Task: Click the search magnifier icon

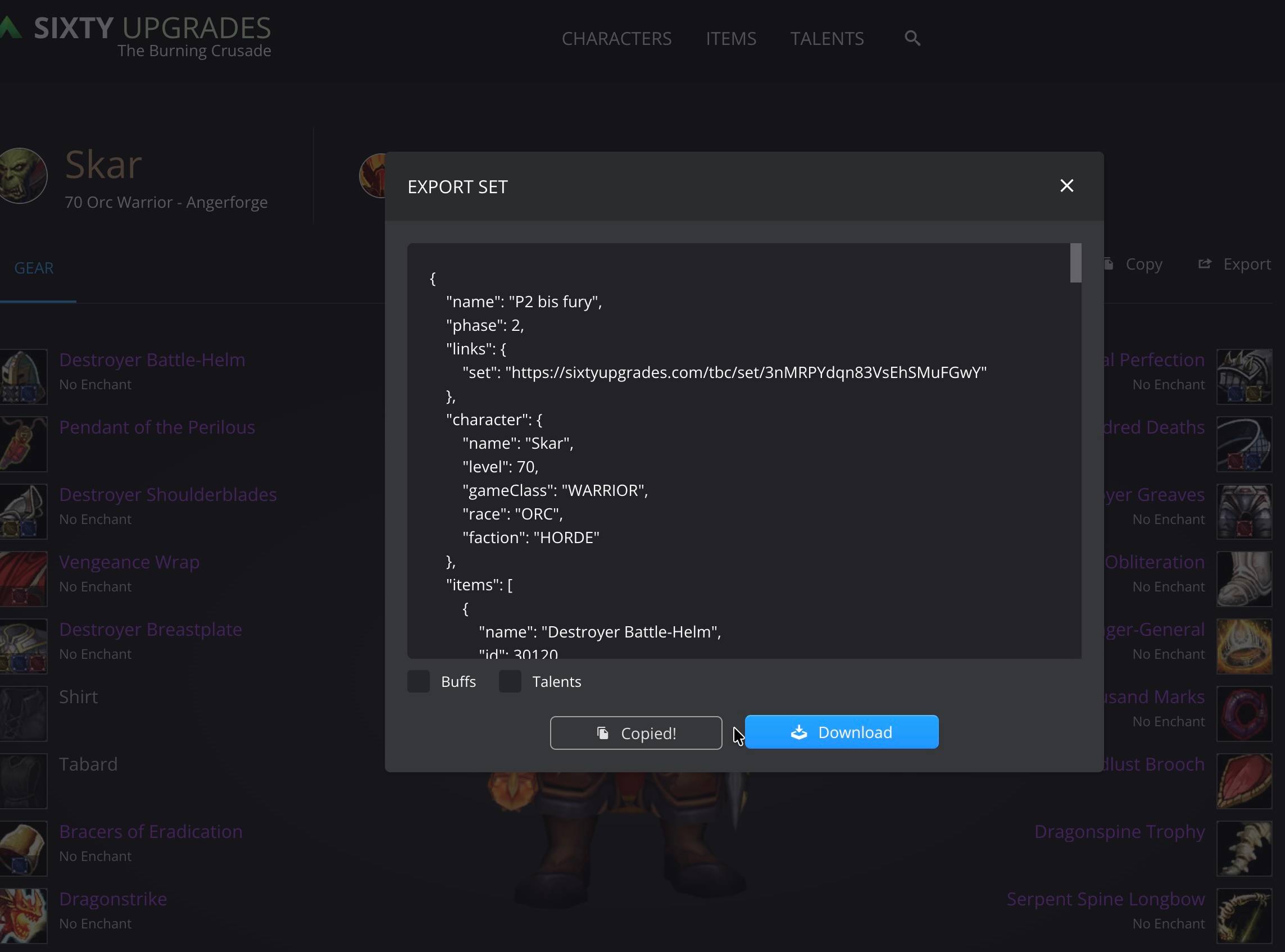Action: coord(912,38)
